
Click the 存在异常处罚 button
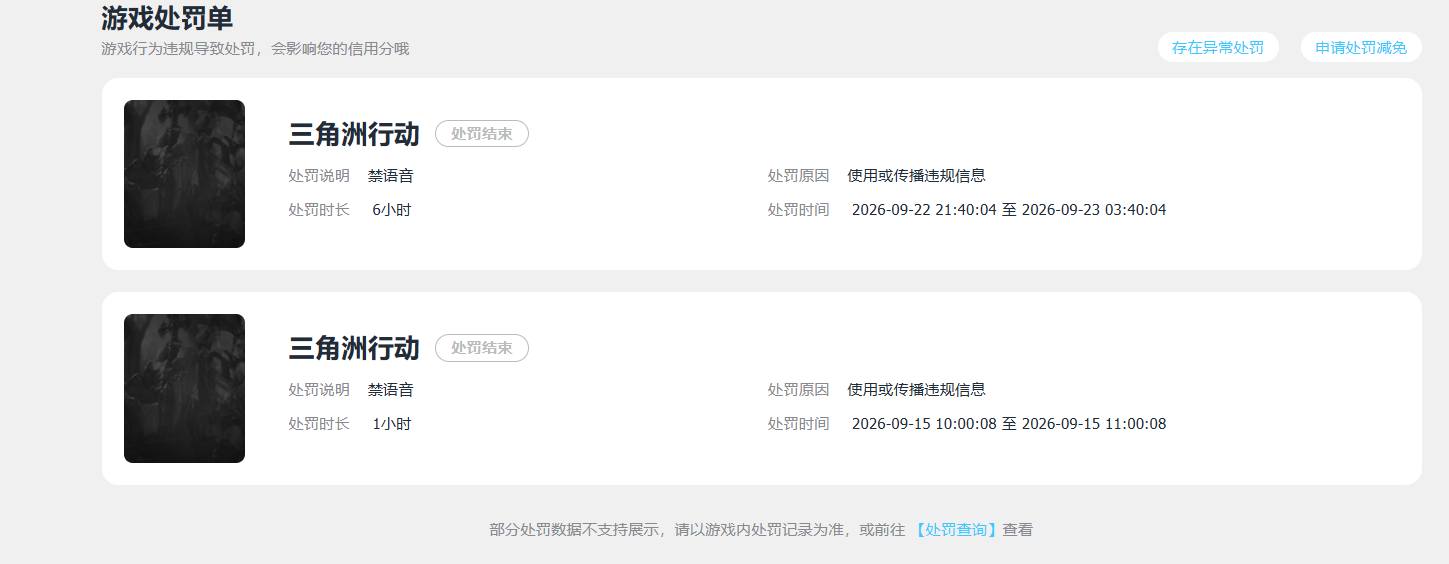pos(1217,47)
